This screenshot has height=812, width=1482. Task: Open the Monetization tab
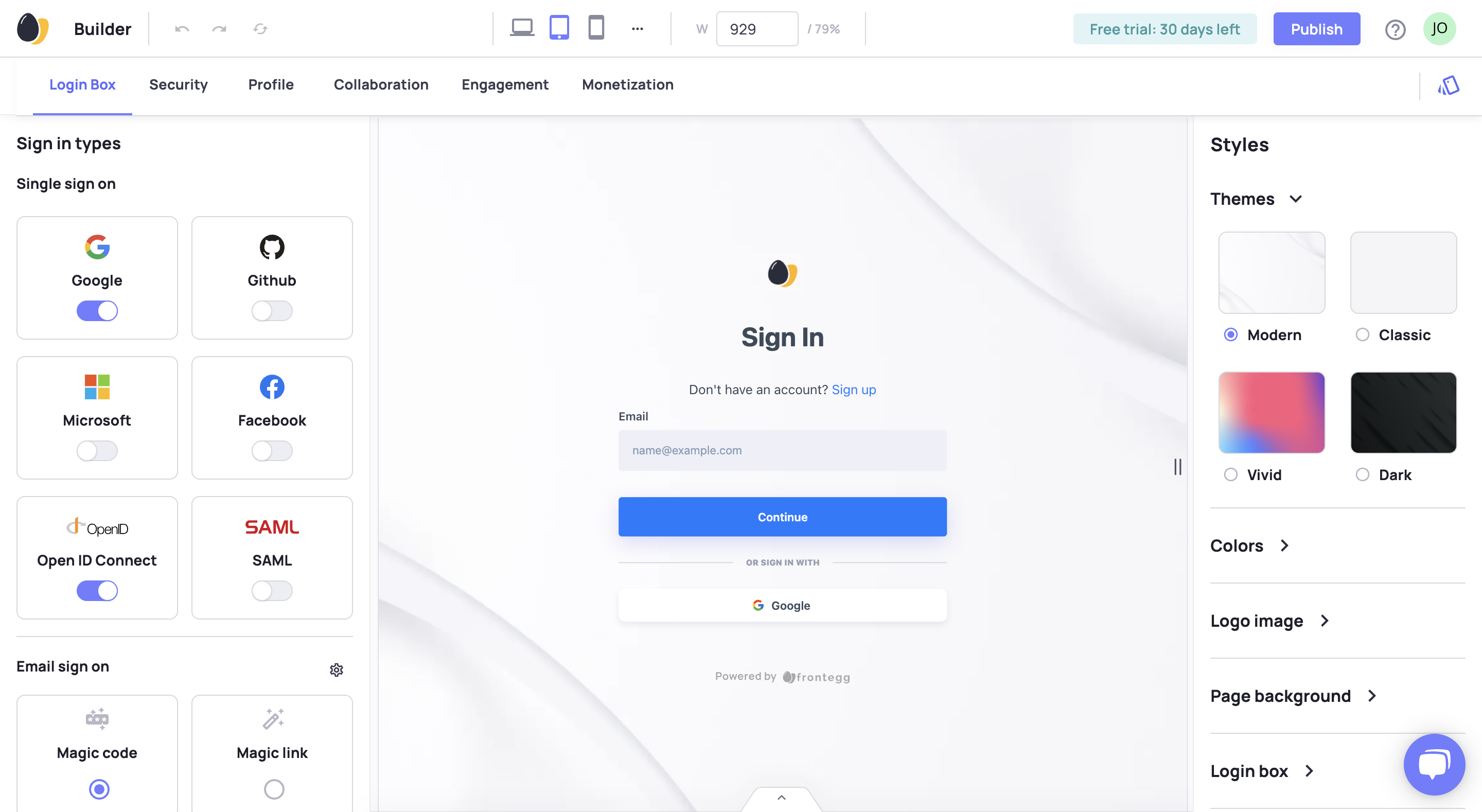[628, 84]
